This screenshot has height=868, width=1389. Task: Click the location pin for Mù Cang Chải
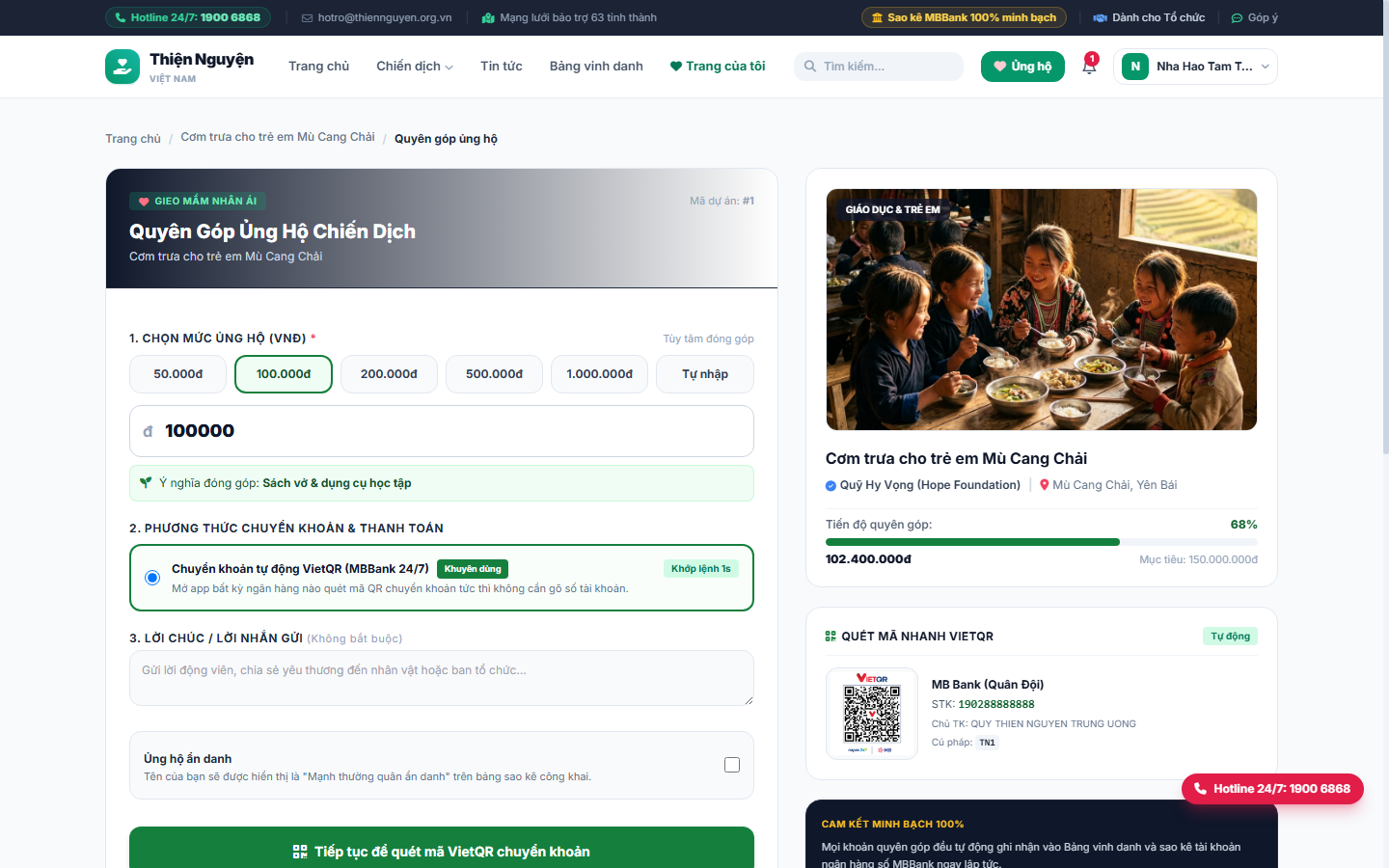click(1044, 485)
